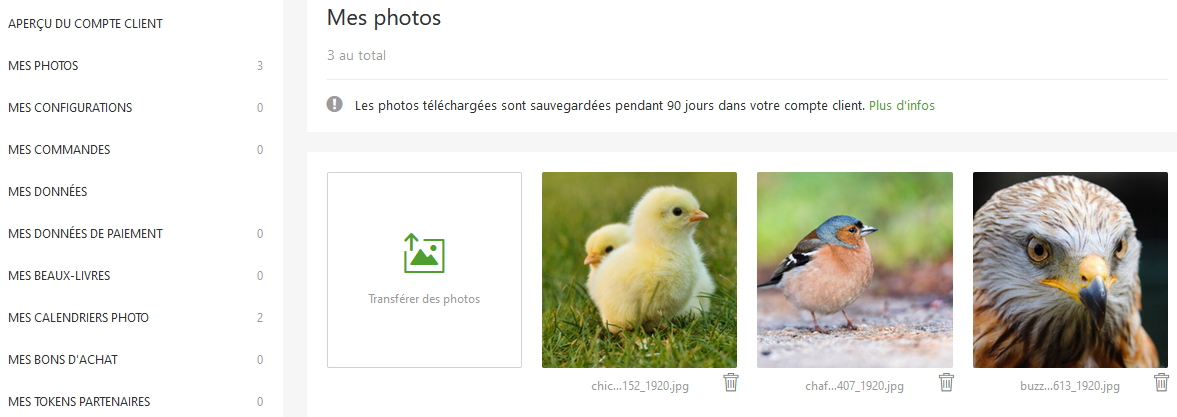Select 'Mes données de paiement'
The width and height of the screenshot is (1177, 417).
click(135, 234)
